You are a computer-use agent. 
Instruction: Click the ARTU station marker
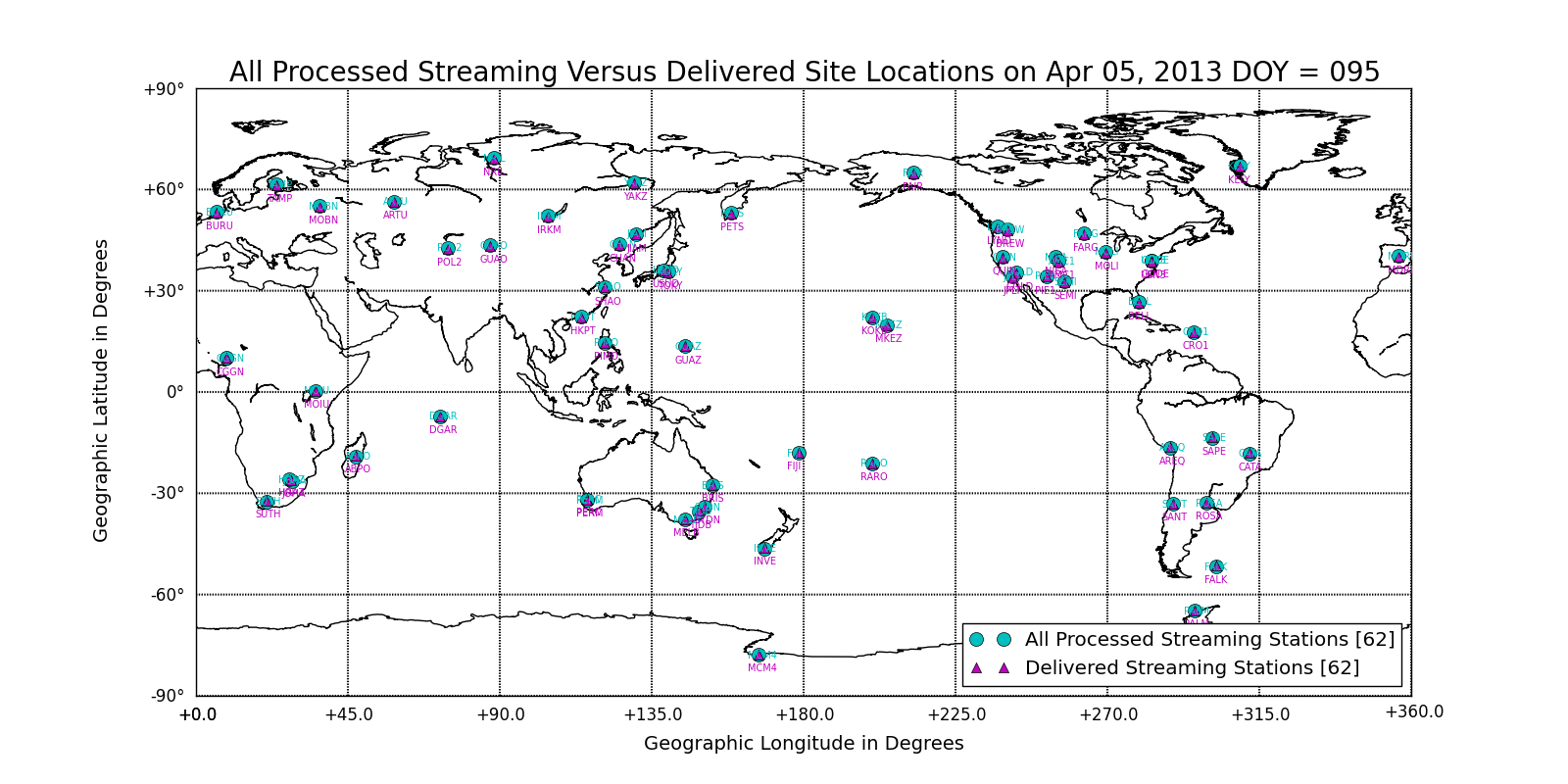(394, 202)
